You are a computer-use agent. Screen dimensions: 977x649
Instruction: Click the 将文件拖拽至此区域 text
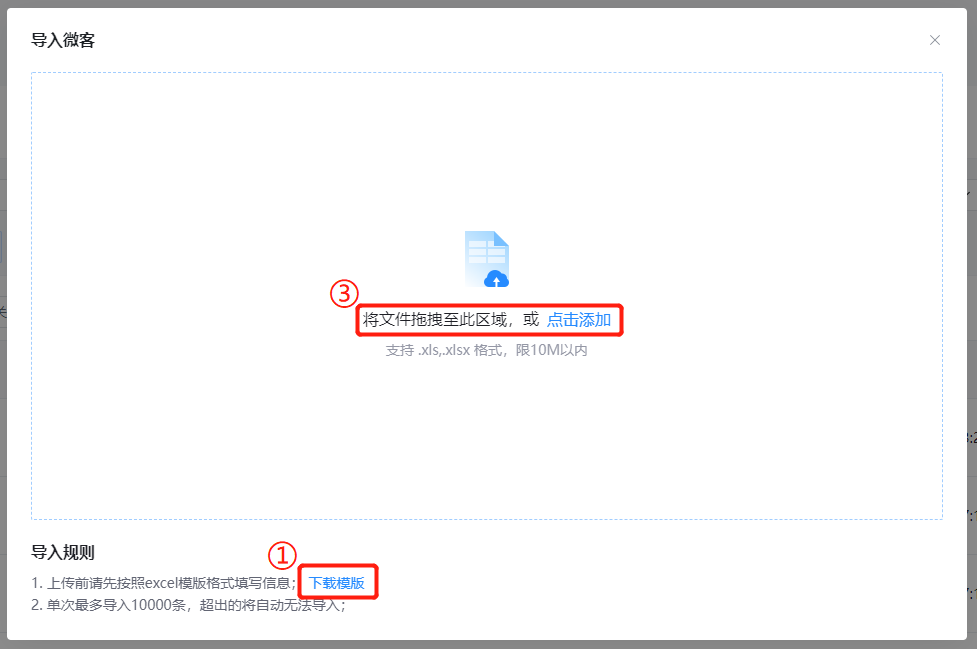click(x=435, y=320)
